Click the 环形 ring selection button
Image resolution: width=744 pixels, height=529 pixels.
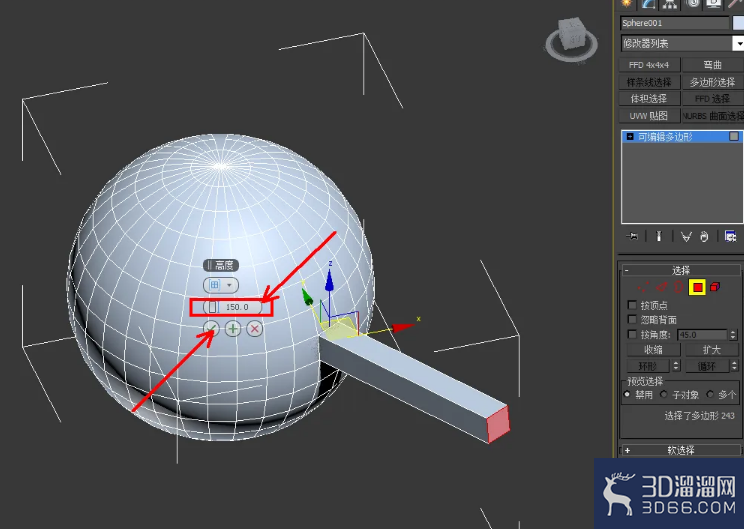(x=648, y=366)
